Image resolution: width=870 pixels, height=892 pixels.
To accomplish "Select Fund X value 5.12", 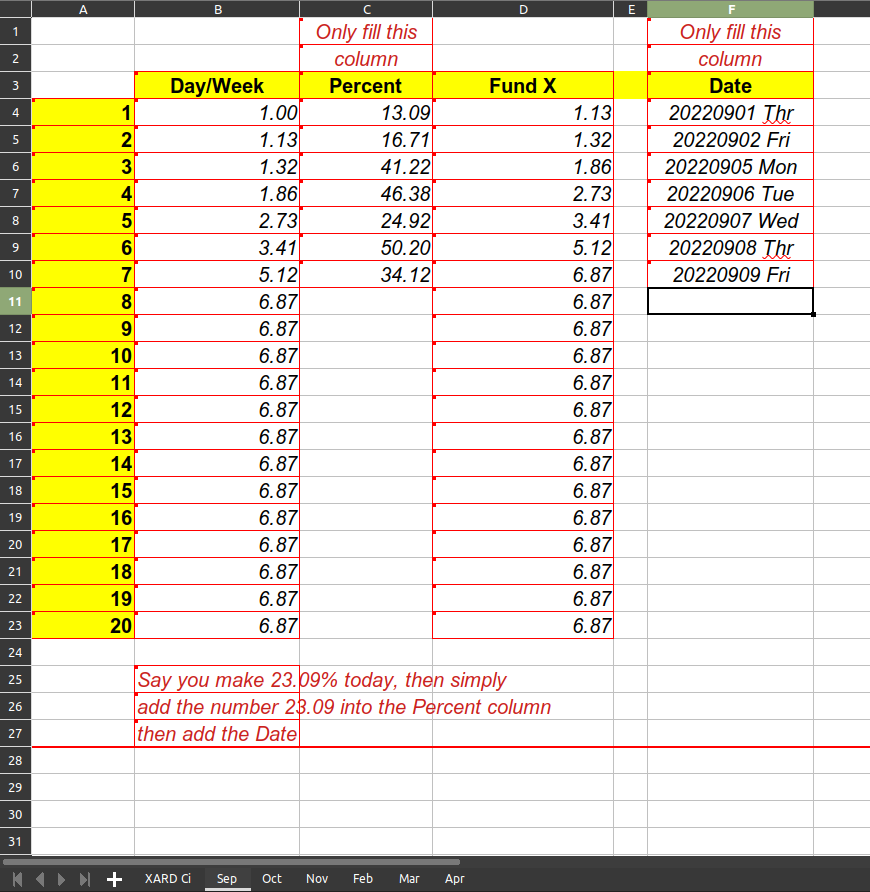I will tap(523, 247).
